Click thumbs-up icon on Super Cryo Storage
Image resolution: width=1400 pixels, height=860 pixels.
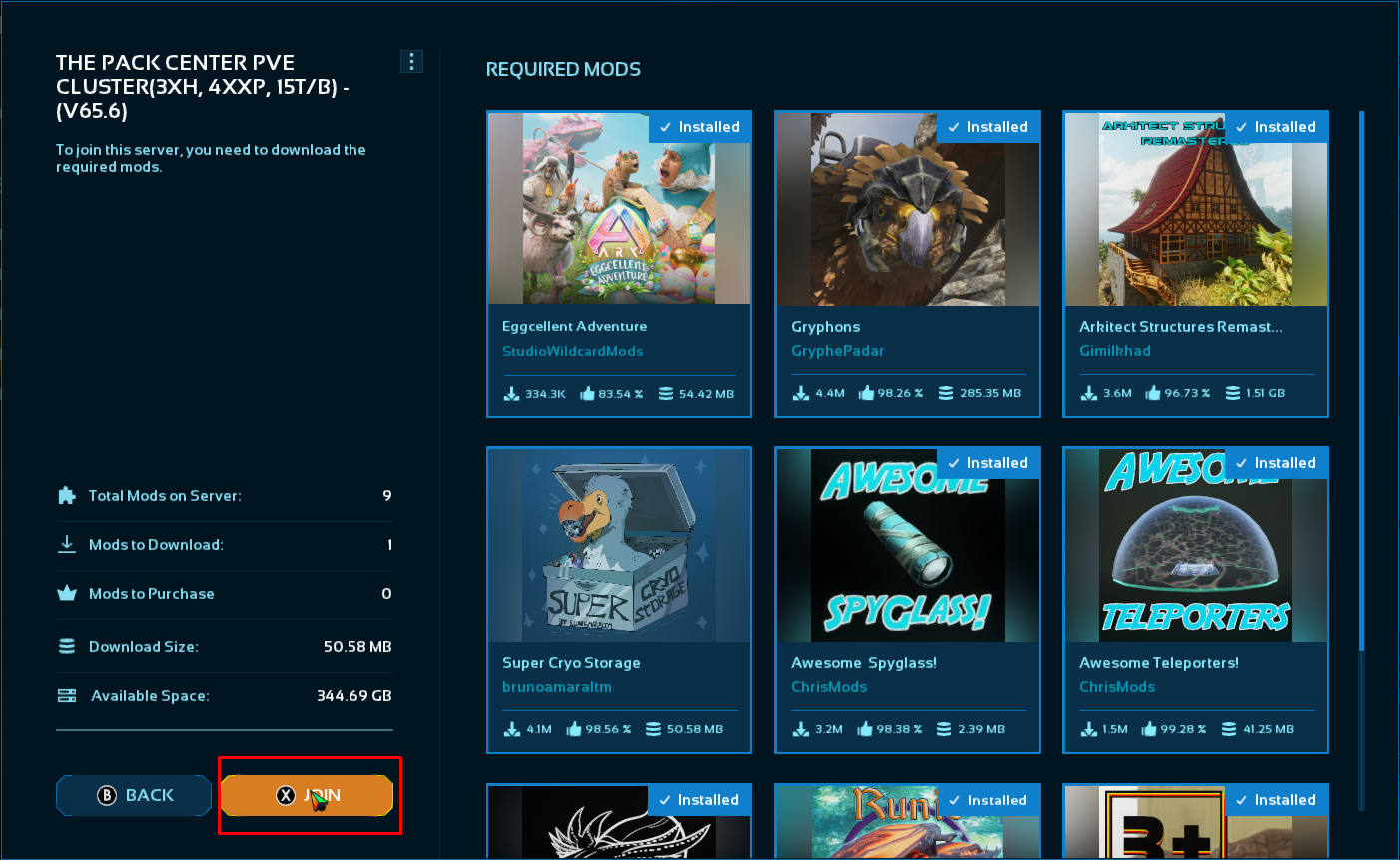574,729
